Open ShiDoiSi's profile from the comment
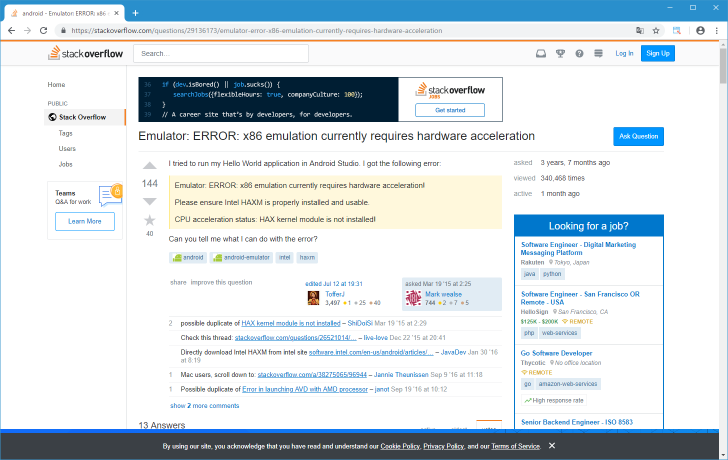The height and width of the screenshot is (460, 728). click(x=360, y=323)
